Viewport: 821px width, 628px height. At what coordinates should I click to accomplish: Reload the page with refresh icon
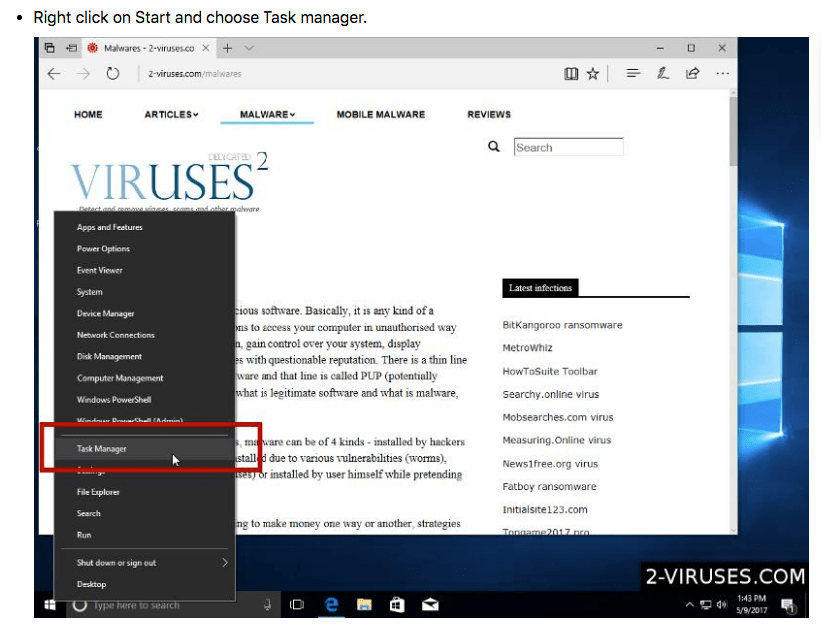113,74
